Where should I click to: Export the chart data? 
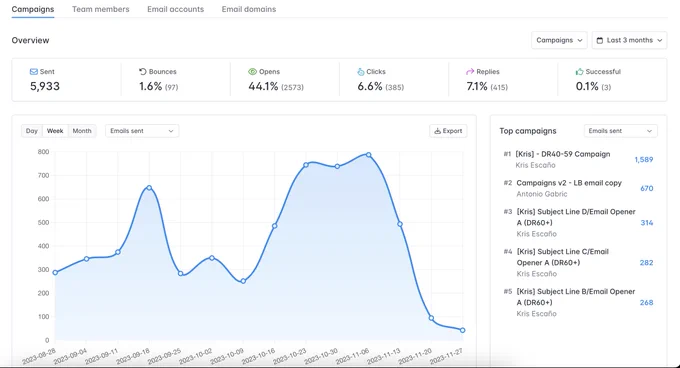tap(448, 131)
